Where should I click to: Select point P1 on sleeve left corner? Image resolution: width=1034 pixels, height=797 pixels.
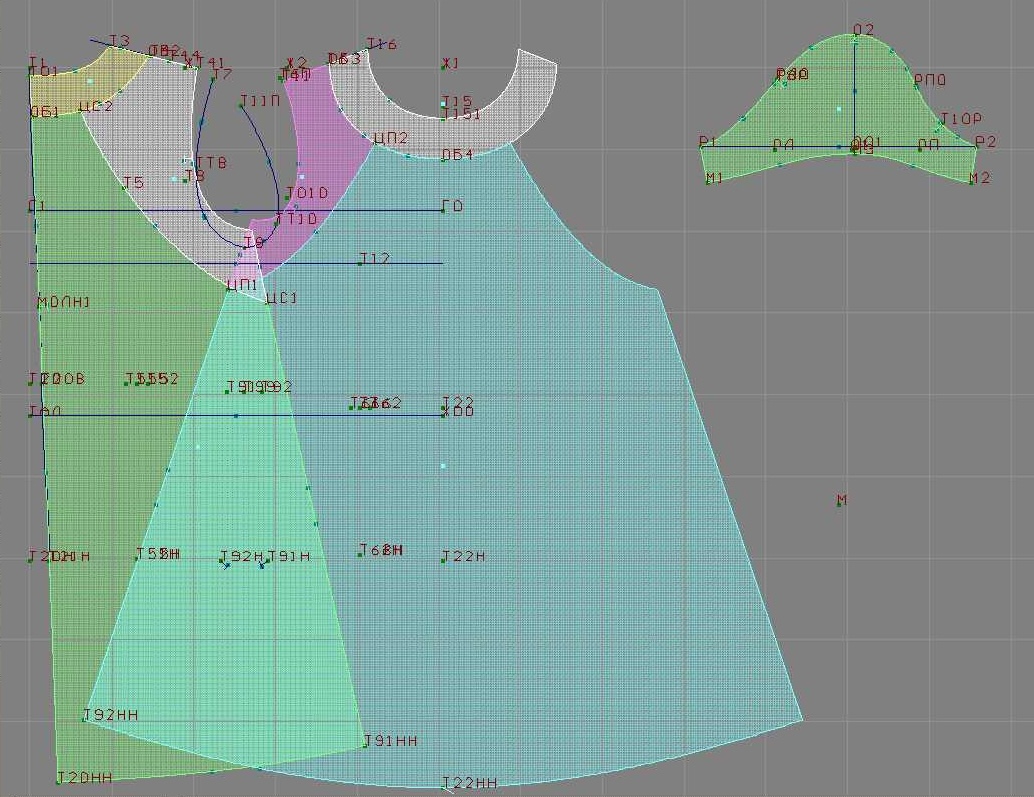(x=704, y=146)
